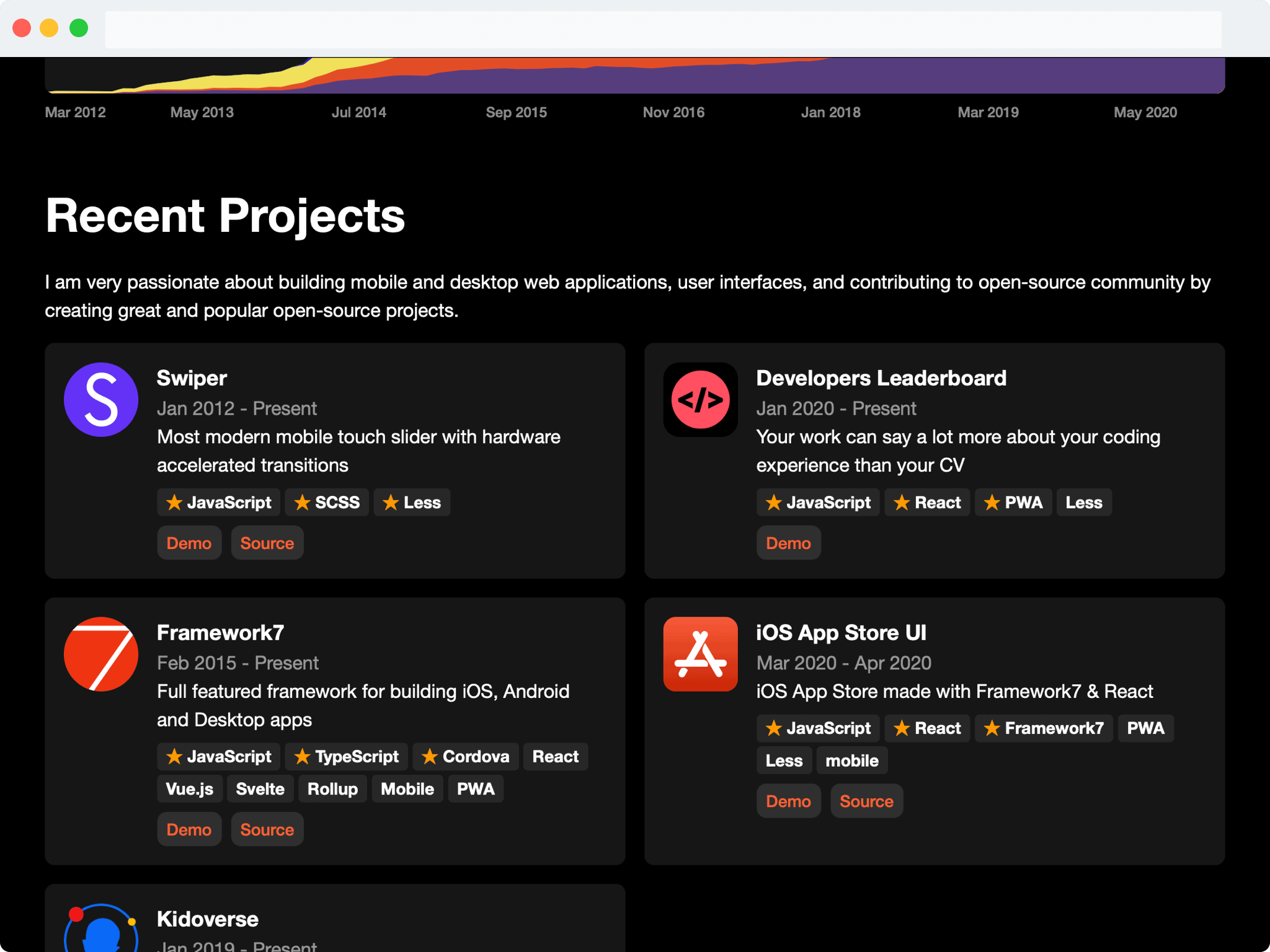
Task: Select the mobile tag in iOS App Store UI
Action: [851, 760]
